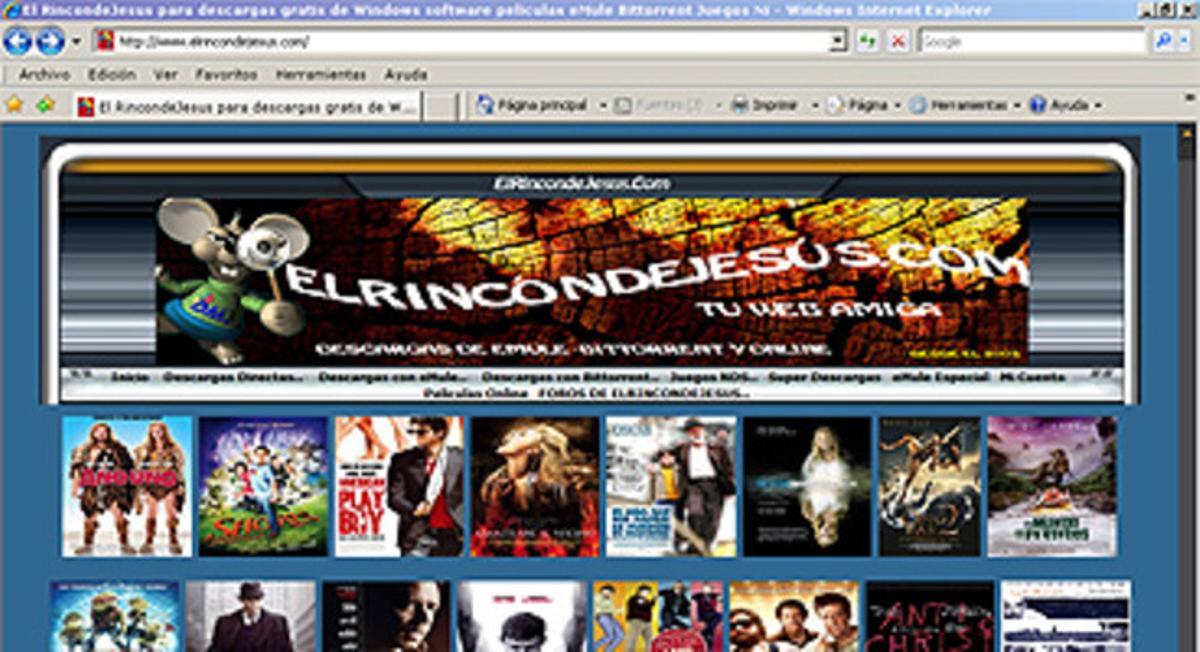1200x652 pixels.
Task: Open the Ayuda menu in menu bar
Action: coord(405,75)
